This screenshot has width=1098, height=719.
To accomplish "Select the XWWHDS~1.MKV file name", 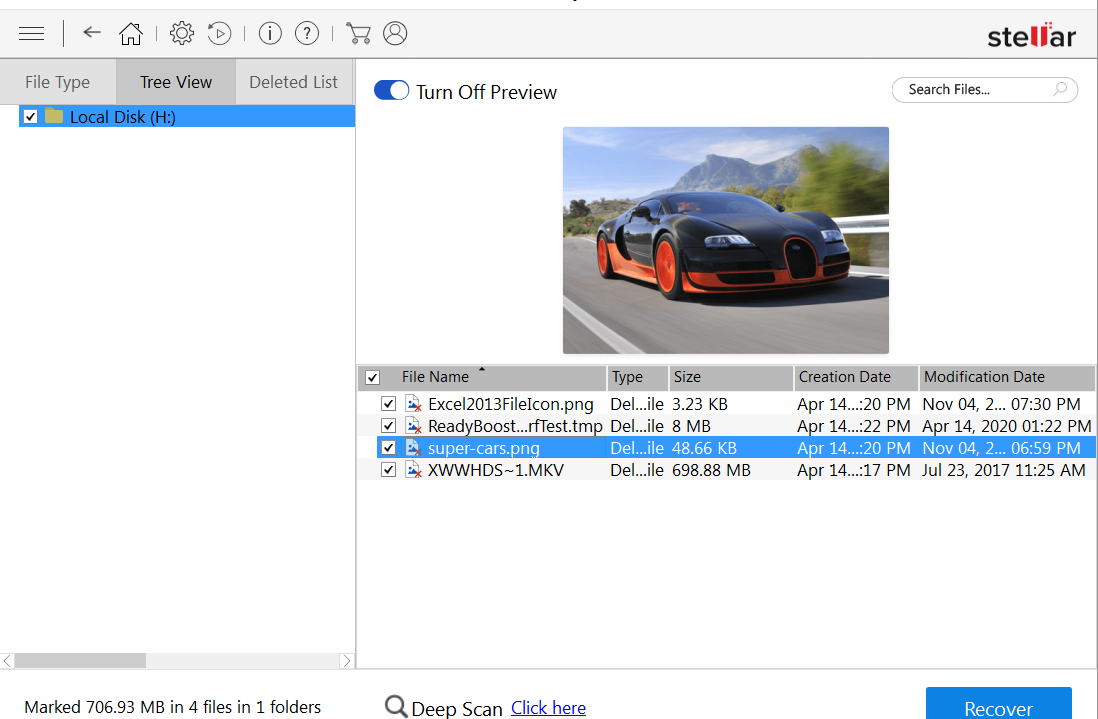I will coord(496,470).
